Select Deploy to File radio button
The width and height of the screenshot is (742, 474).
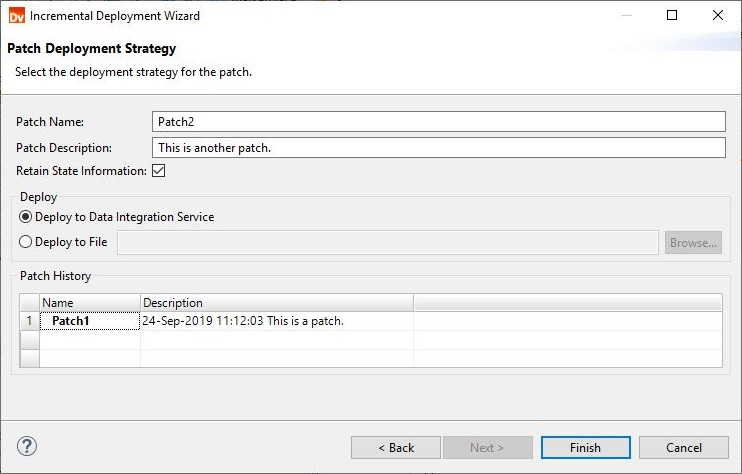26,242
